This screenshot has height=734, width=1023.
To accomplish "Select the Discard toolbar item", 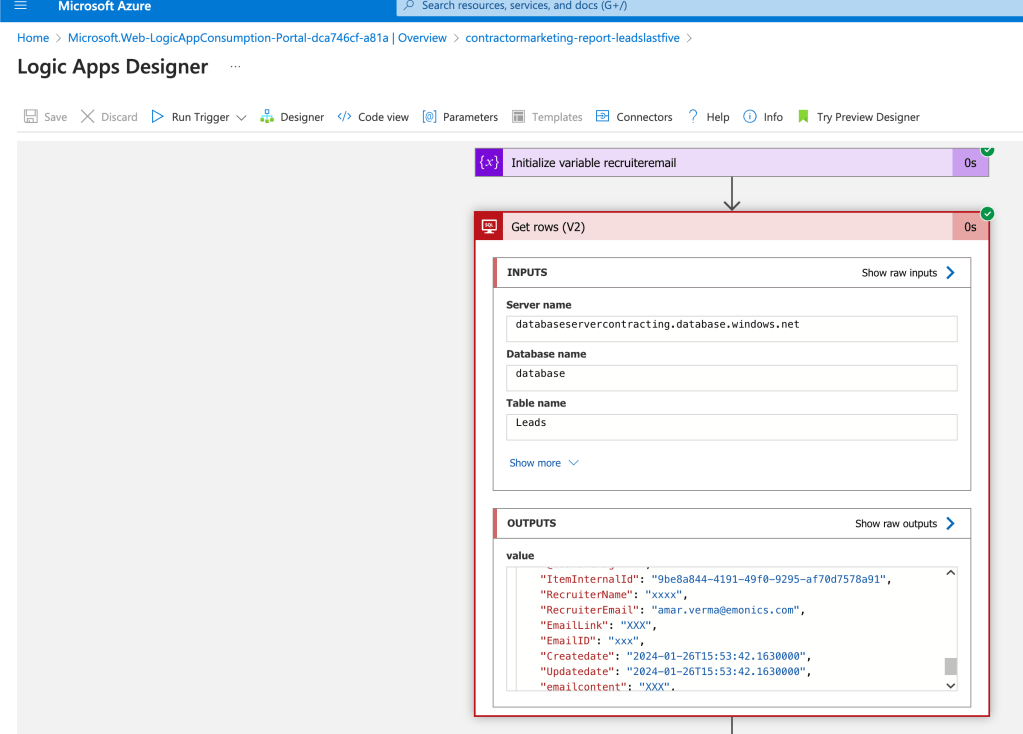I will coord(109,117).
